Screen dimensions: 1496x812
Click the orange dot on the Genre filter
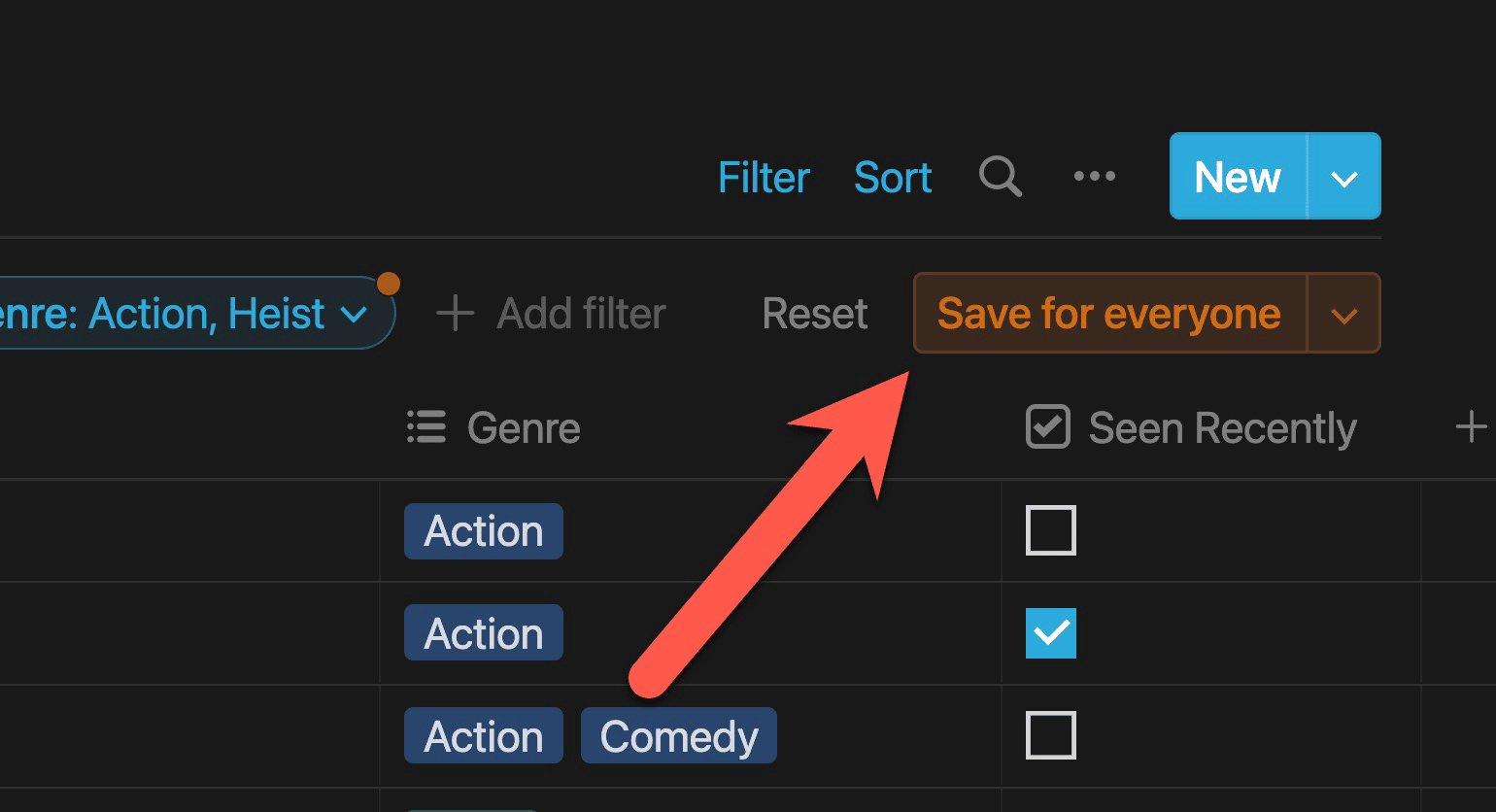[389, 284]
